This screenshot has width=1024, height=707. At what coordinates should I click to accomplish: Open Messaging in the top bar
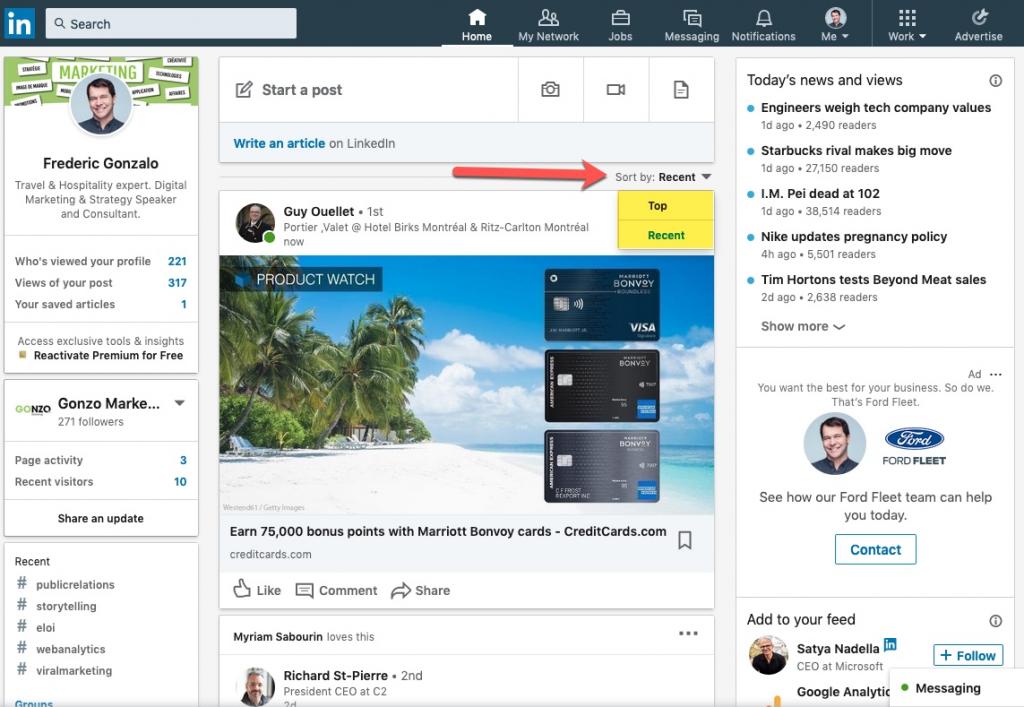click(x=691, y=25)
